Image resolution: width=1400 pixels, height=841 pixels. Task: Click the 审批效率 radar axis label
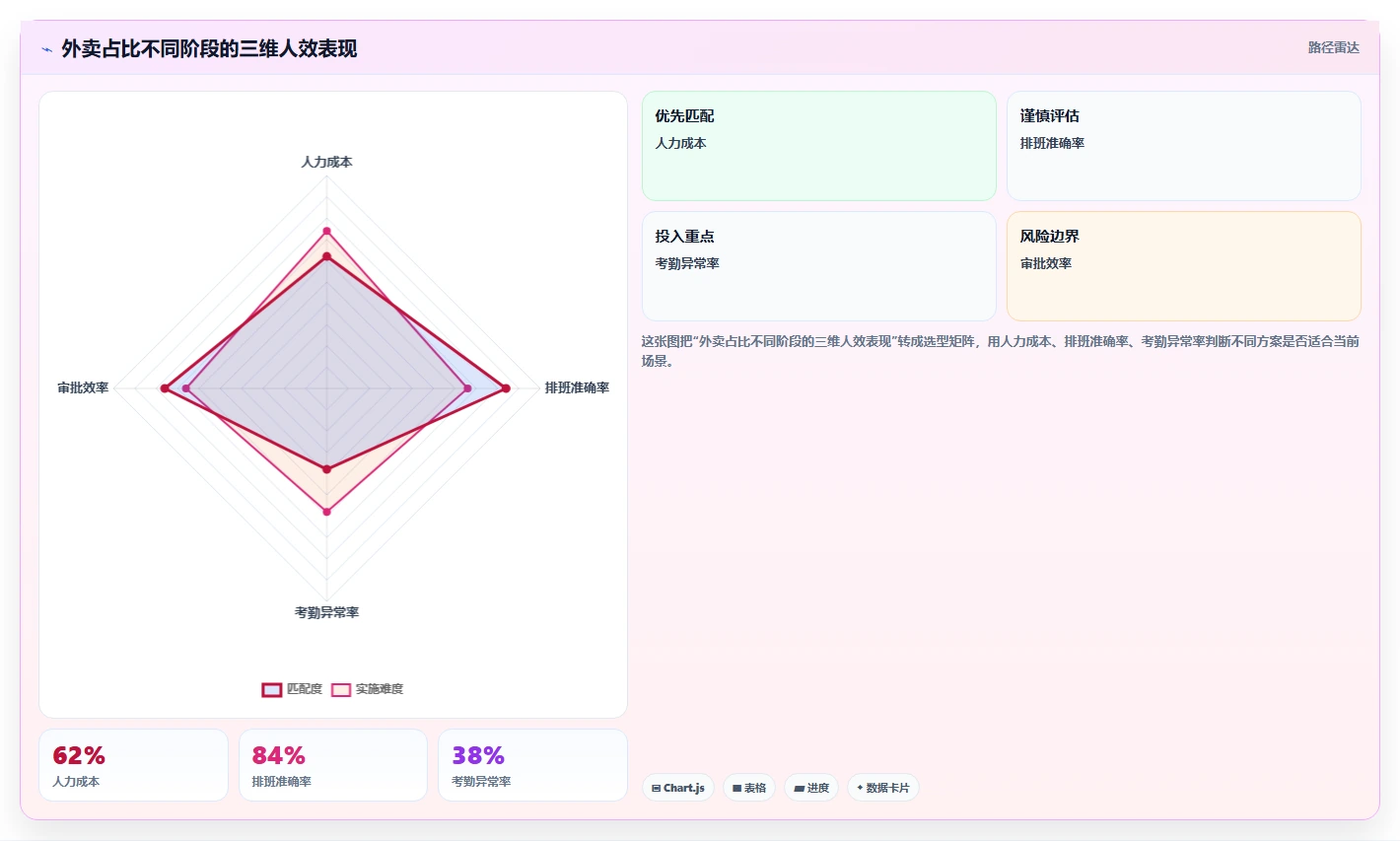[83, 387]
